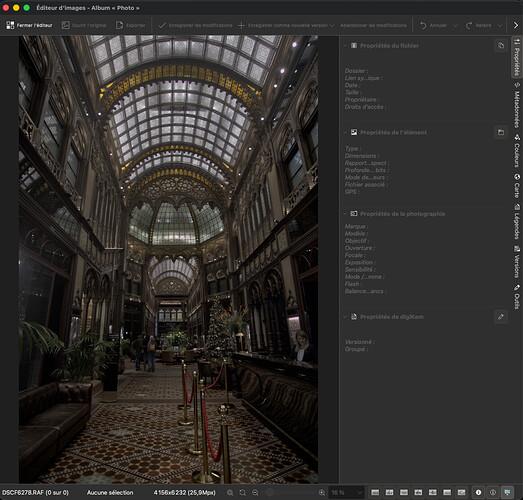Click the Refaire redo button

[x=479, y=25]
